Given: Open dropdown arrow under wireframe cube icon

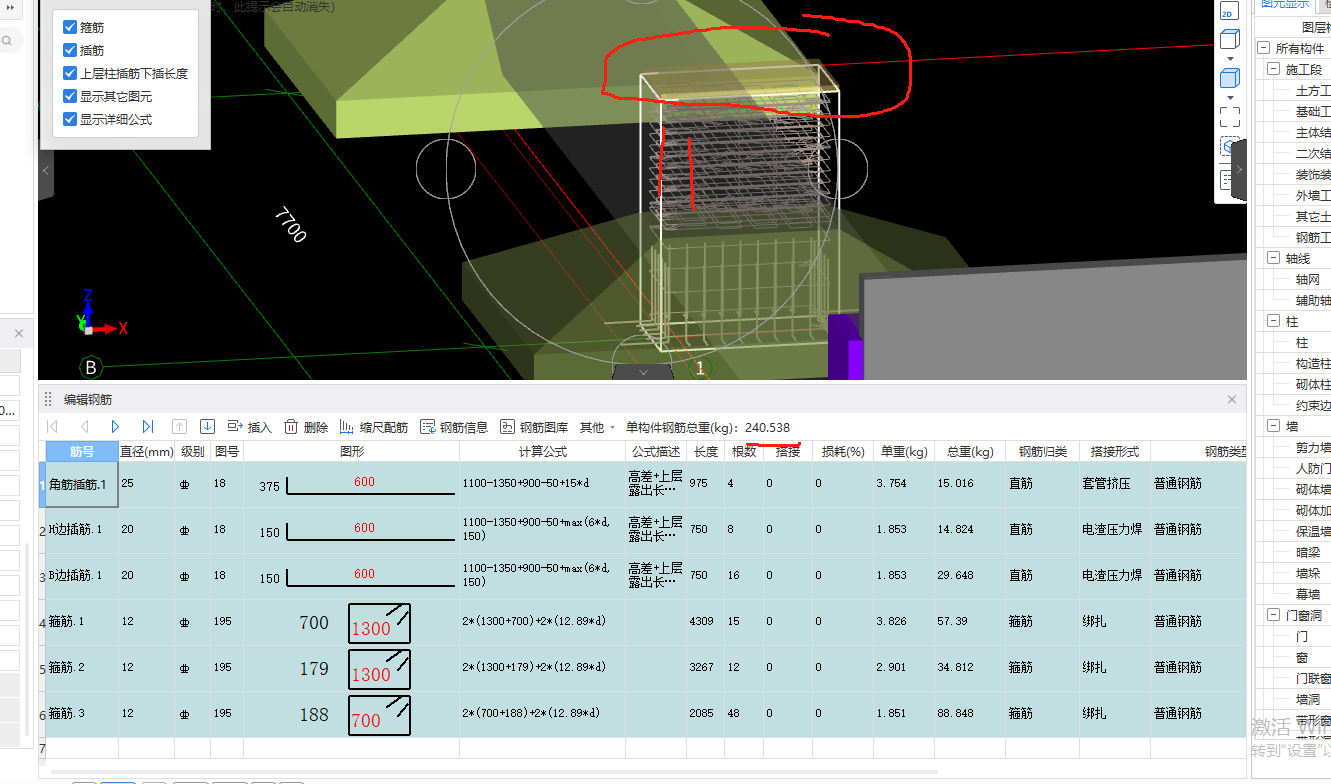Looking at the screenshot, I should point(1229,59).
